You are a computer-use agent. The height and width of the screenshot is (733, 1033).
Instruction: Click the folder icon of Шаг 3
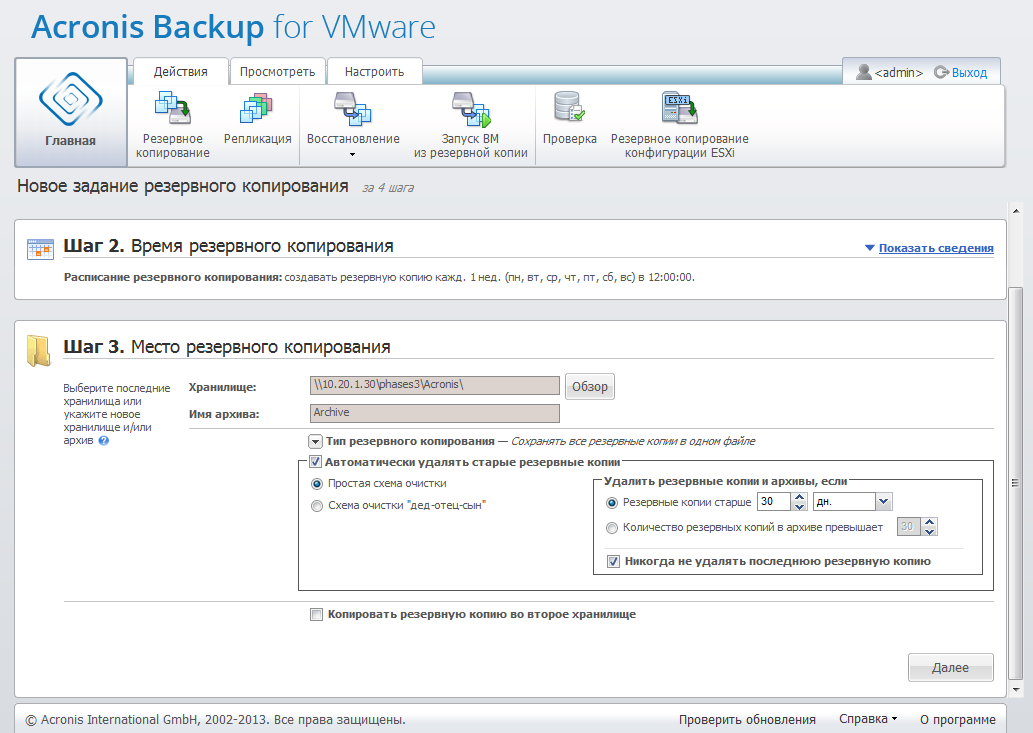[x=39, y=350]
